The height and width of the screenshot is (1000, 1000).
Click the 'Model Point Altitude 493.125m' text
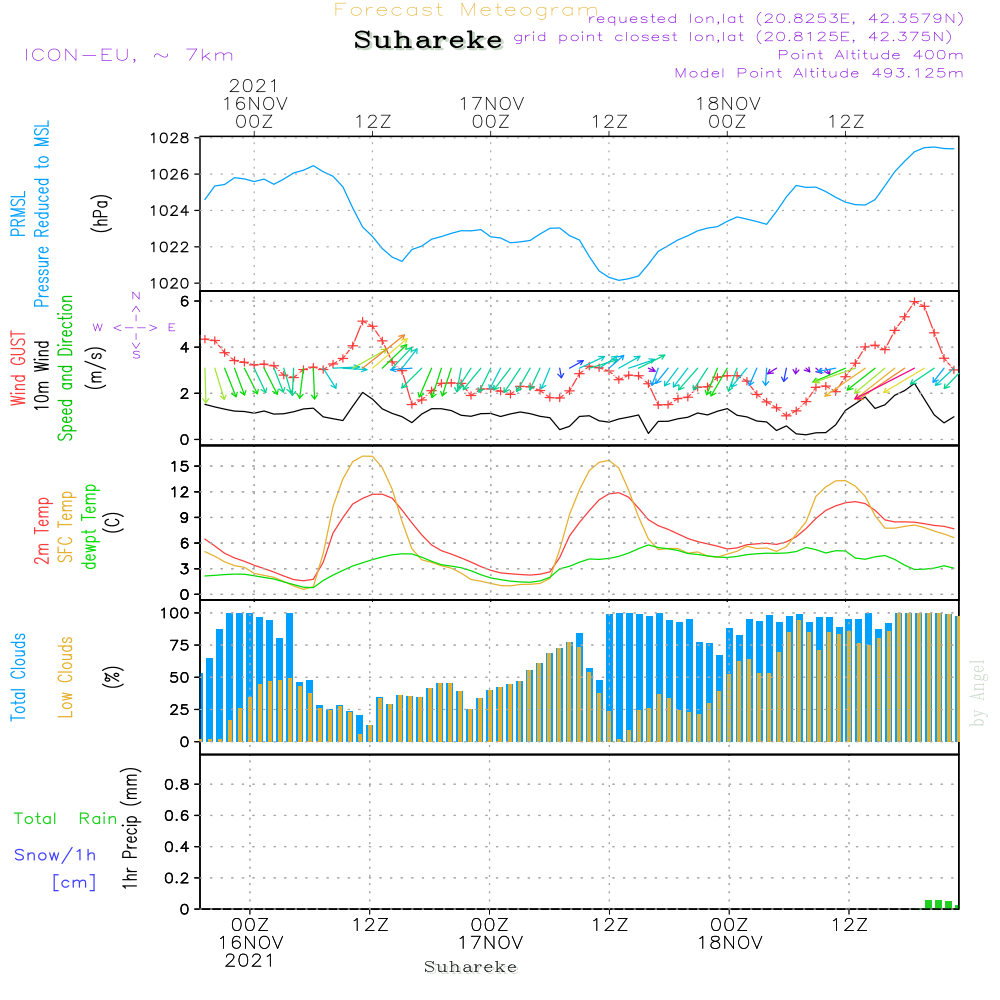[x=819, y=73]
